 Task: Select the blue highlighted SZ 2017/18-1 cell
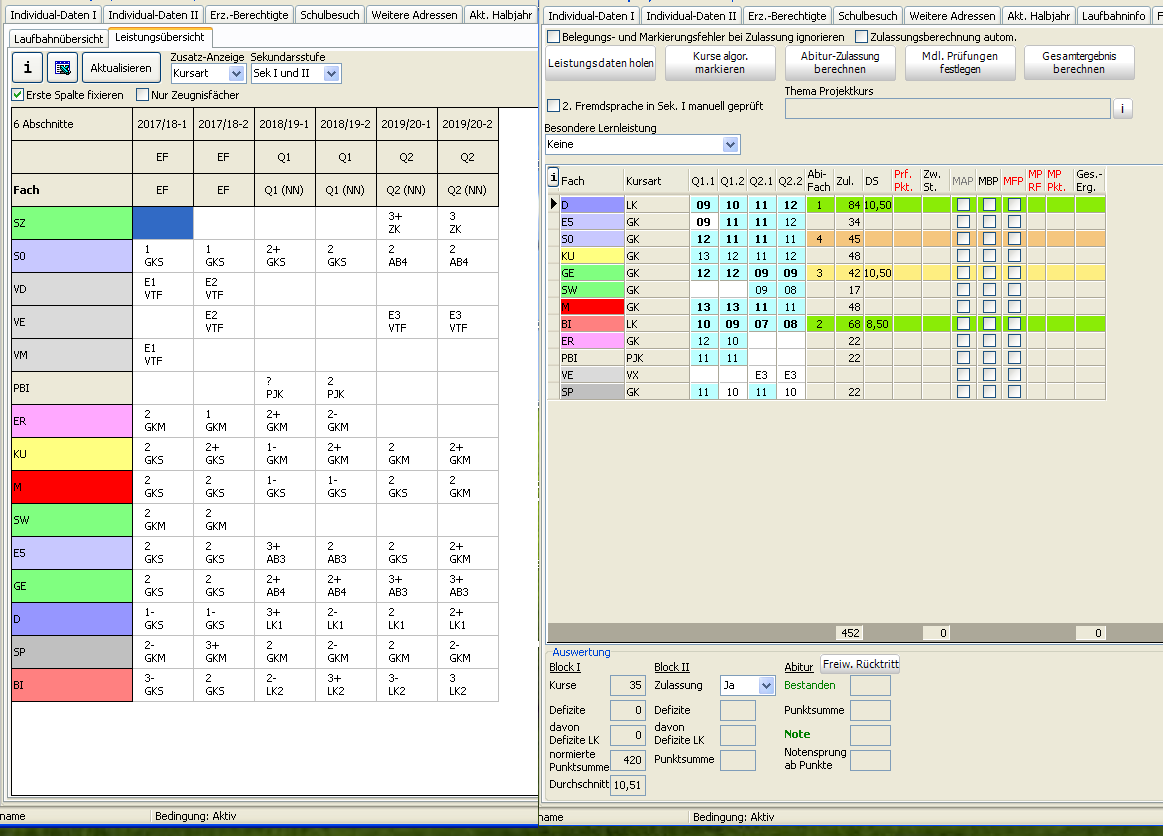tap(163, 223)
